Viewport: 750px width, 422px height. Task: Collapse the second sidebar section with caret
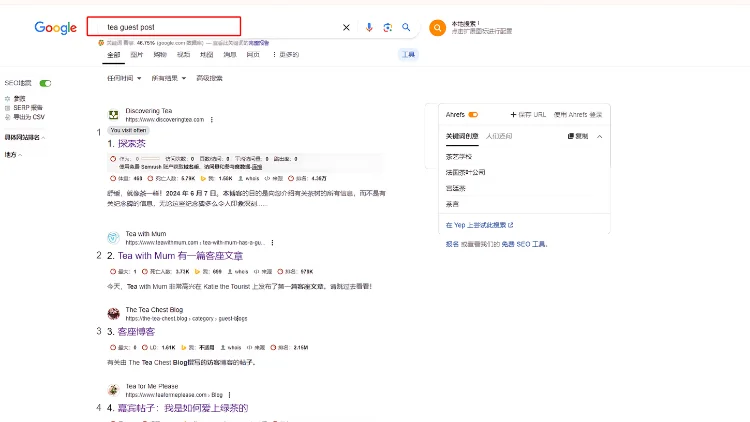[x=20, y=155]
